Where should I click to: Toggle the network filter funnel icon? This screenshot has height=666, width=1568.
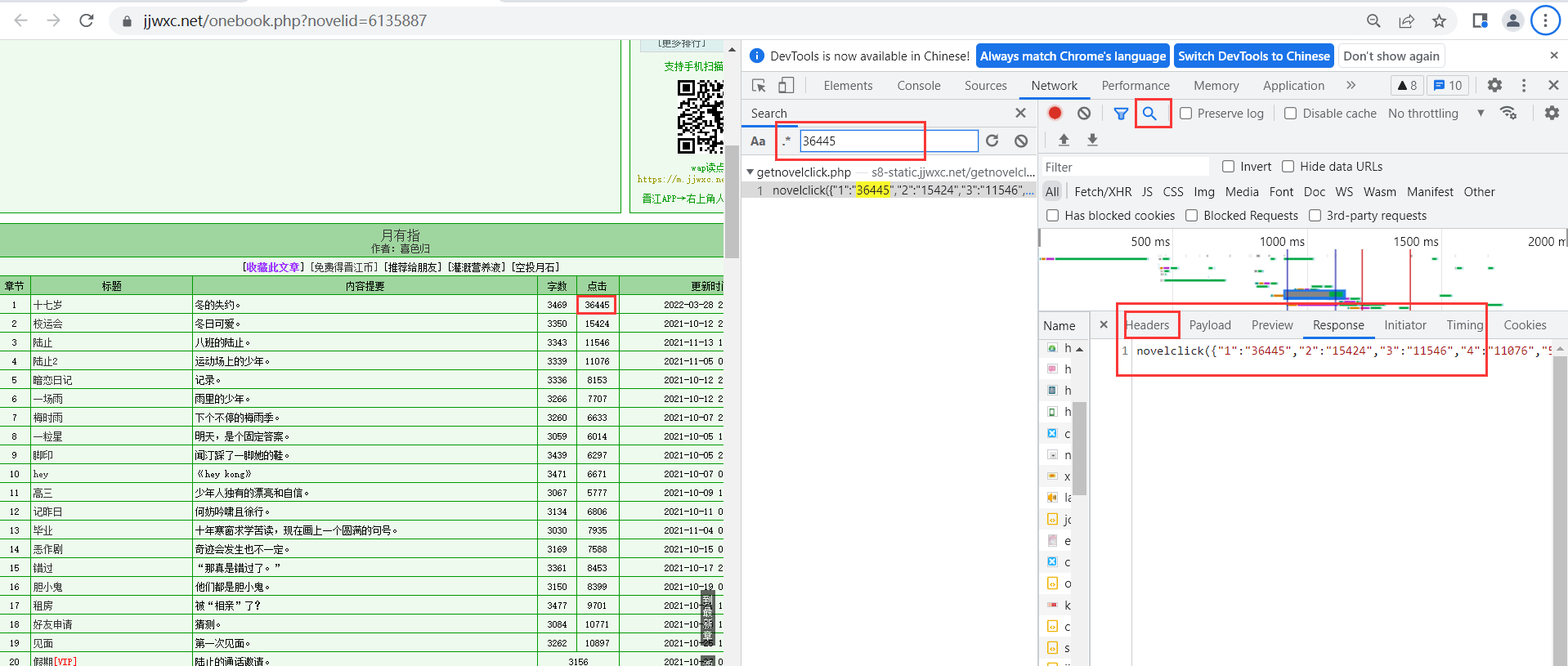[1121, 114]
